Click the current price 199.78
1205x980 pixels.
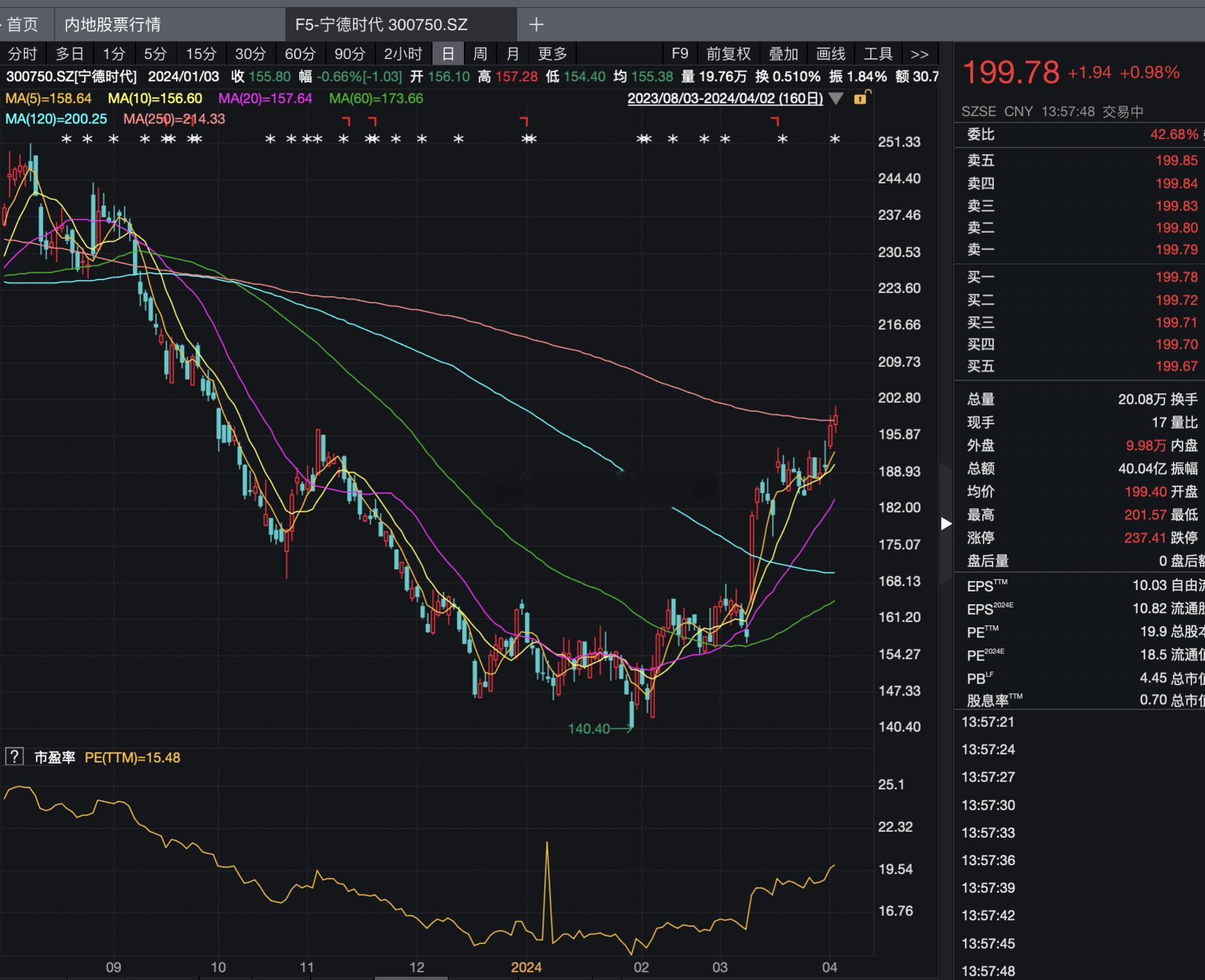click(x=1011, y=72)
